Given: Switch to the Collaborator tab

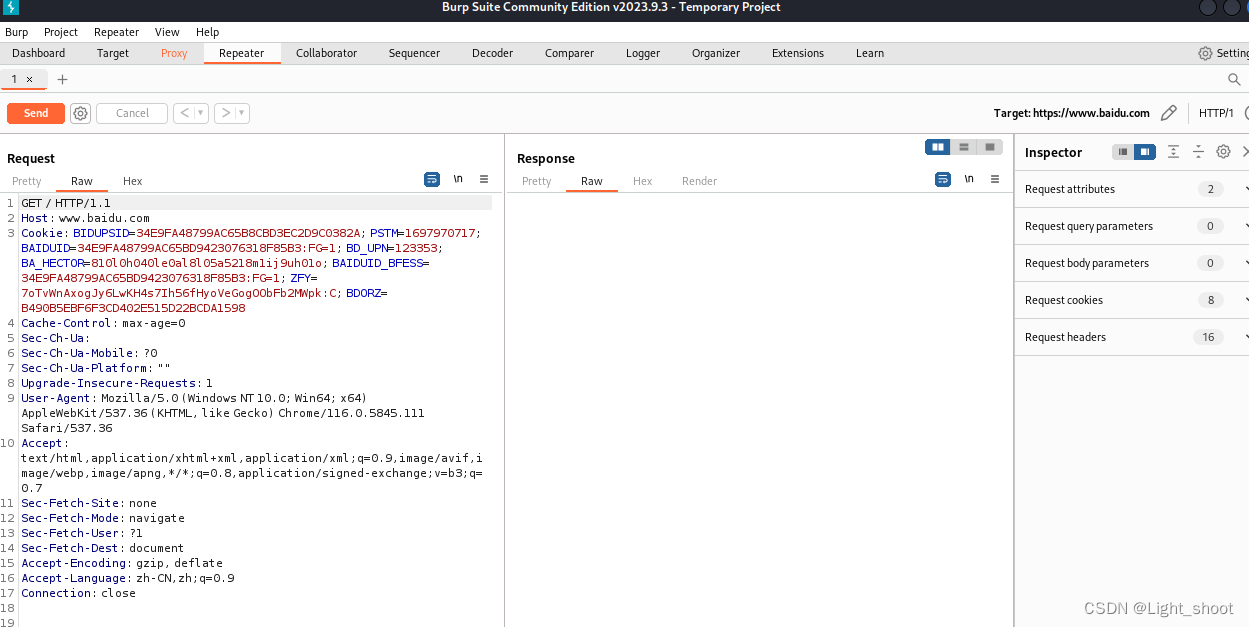Looking at the screenshot, I should (326, 53).
